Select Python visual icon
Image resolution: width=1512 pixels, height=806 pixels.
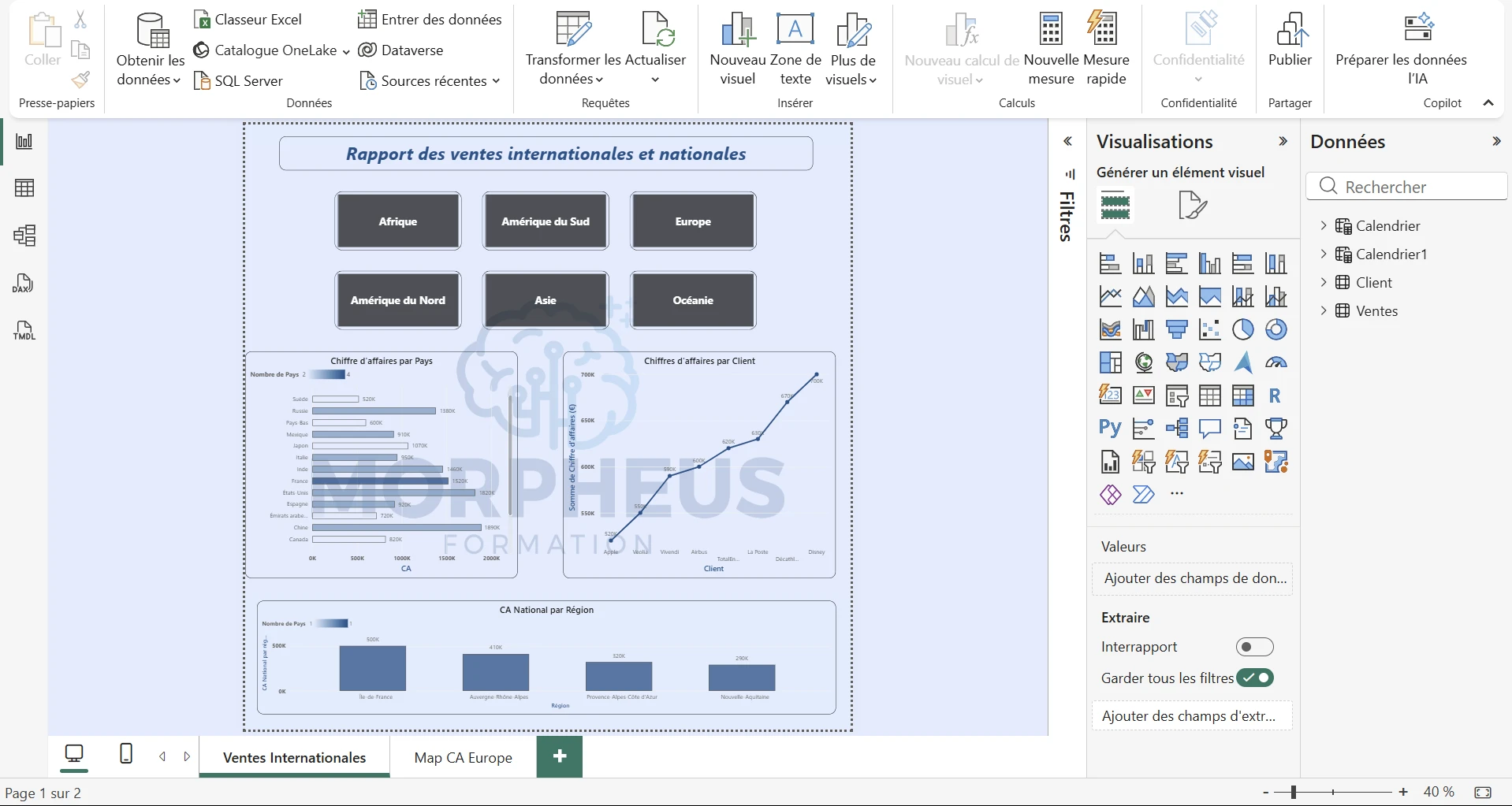1110,429
